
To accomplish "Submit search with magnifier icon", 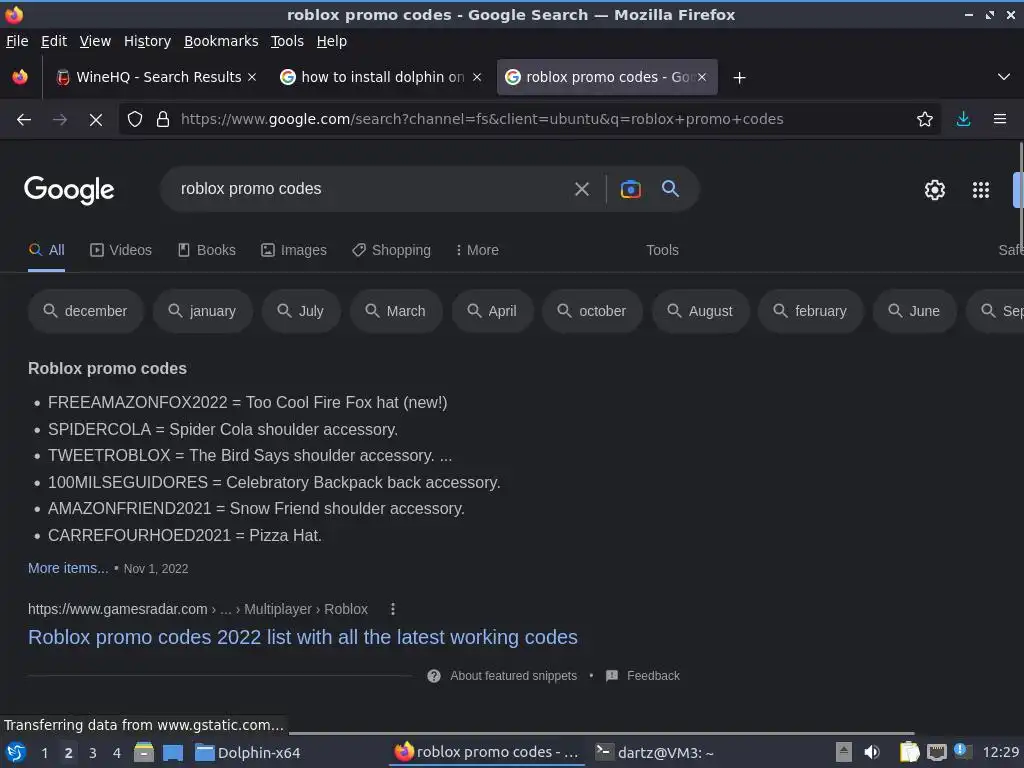I will [x=671, y=189].
